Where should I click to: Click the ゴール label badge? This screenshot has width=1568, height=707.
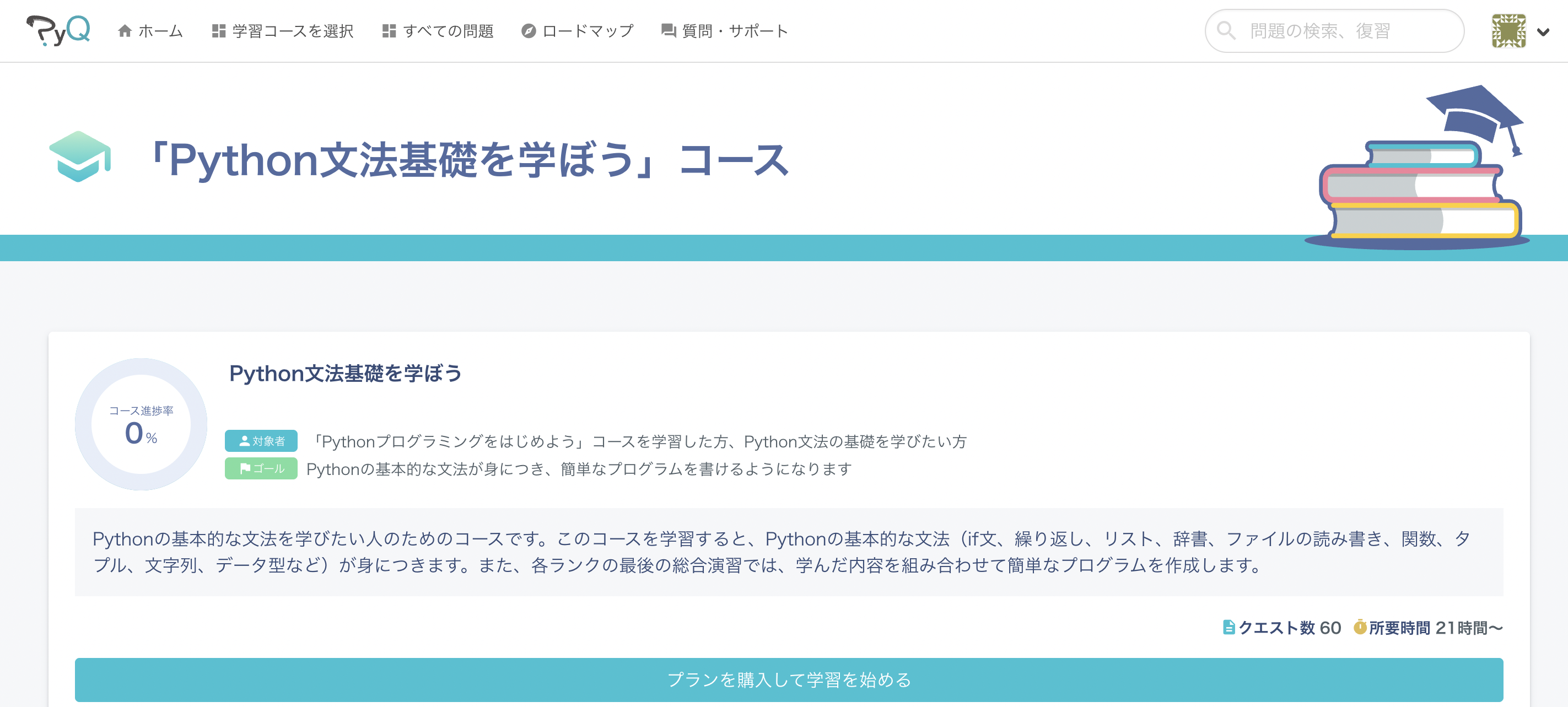point(261,468)
